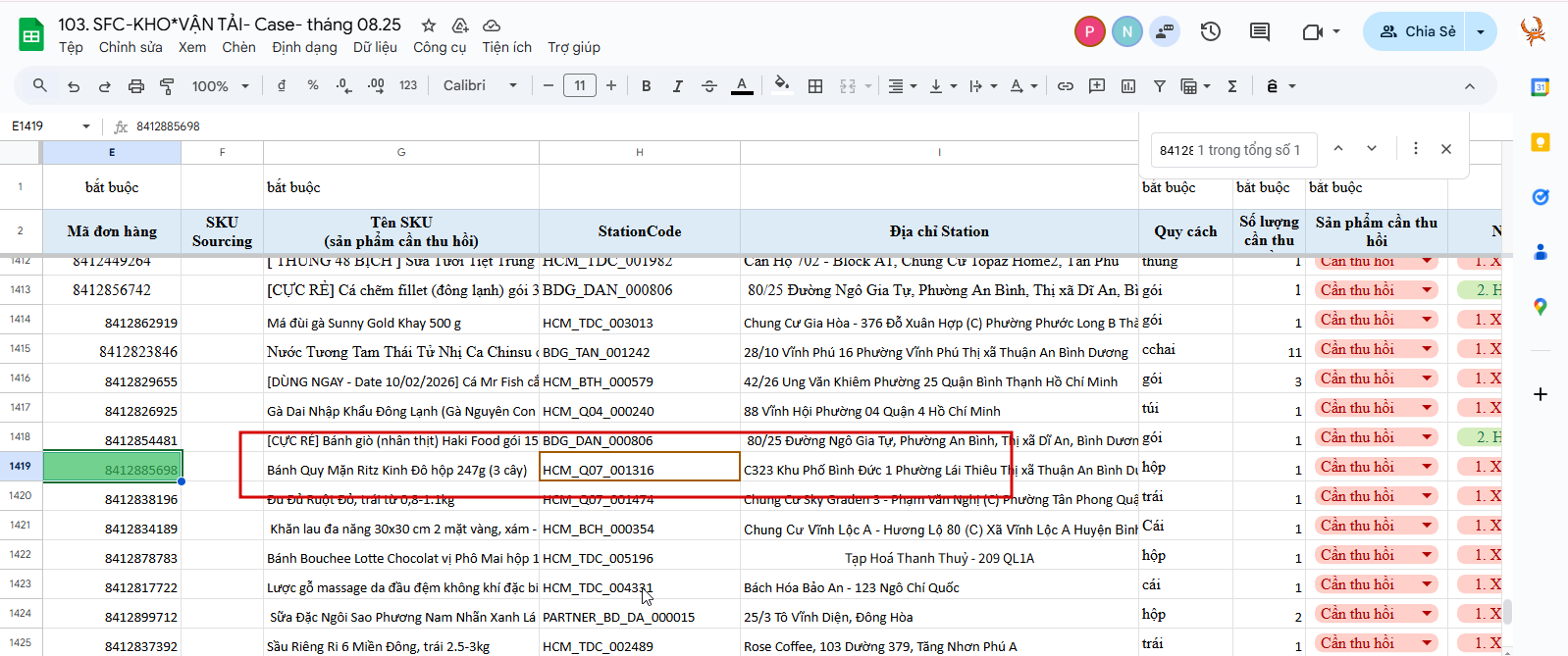
Task: Open the Xem menu
Action: [192, 47]
